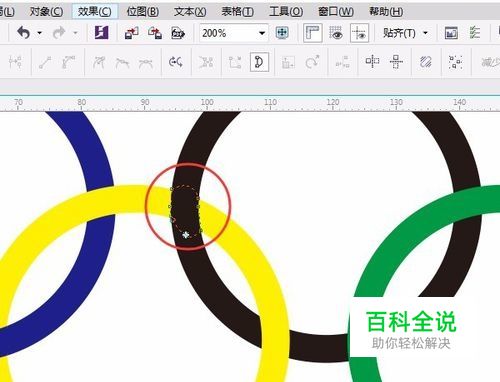Open the purple Search content icon
Viewport: 500px width, 382px height.
102,33
